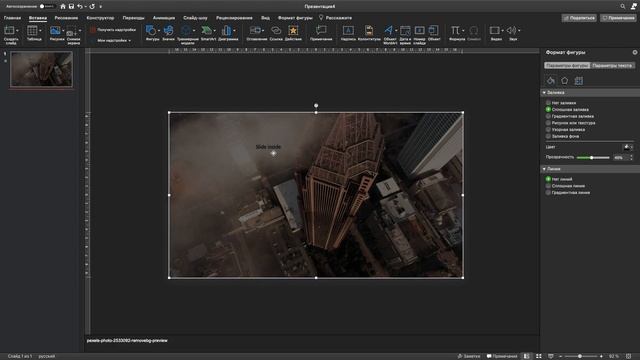
Task: Open search with the magnifier icon
Action: coord(623,7)
